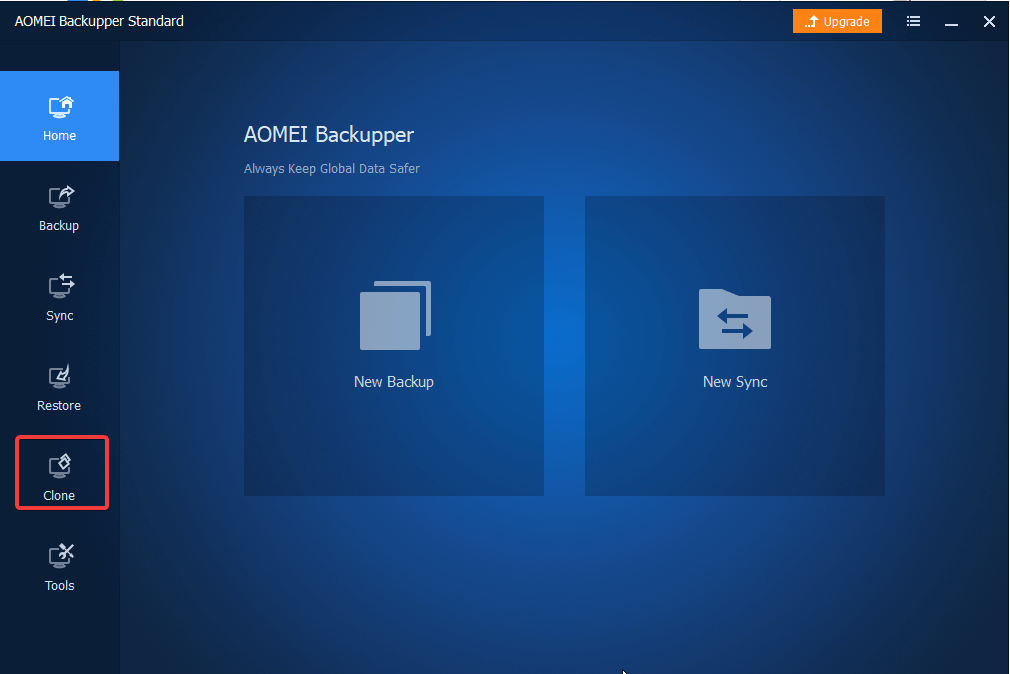Click the Backup icon in the sidebar
The image size is (1010, 674).
[x=59, y=197]
